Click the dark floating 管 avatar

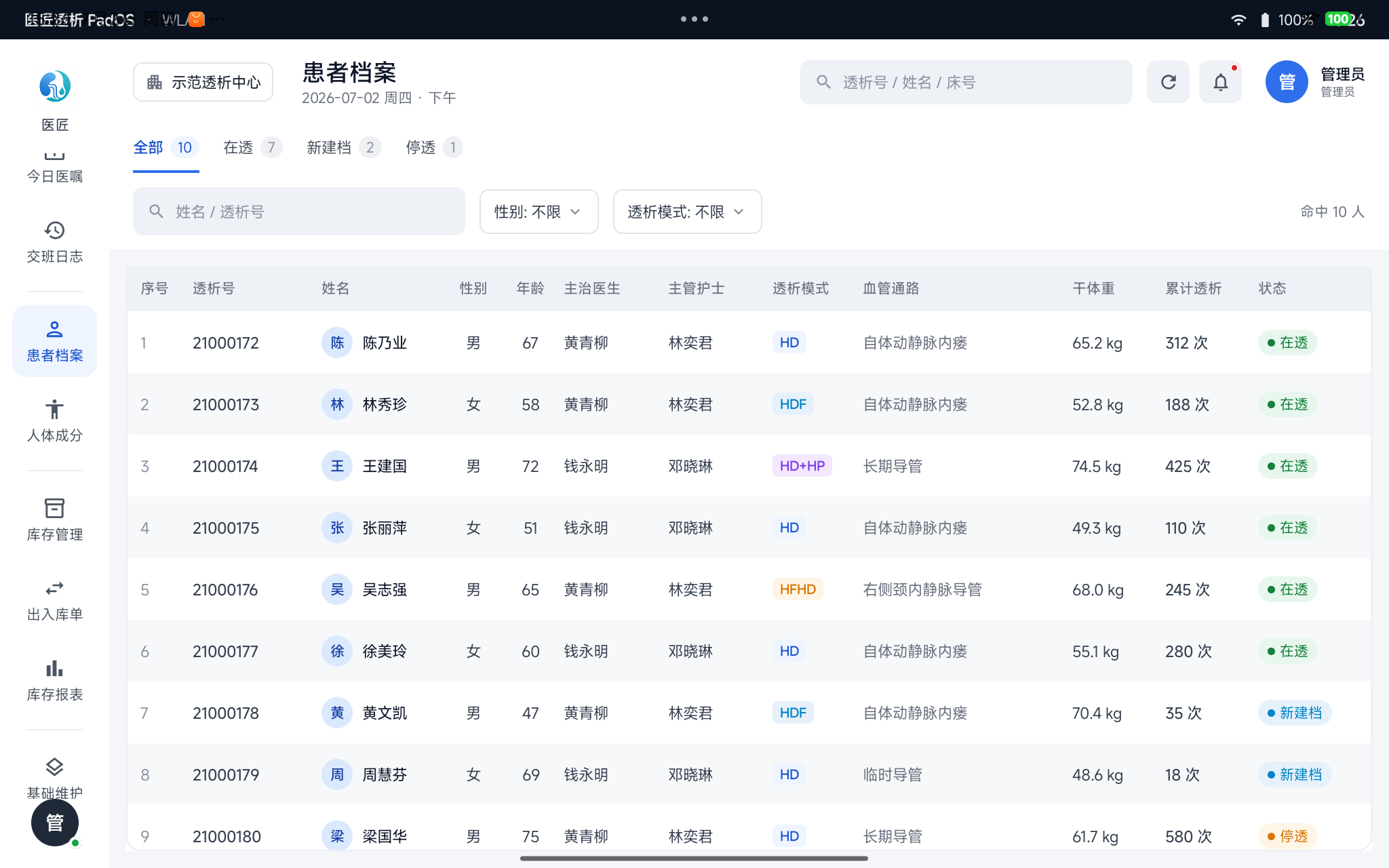pos(55,823)
